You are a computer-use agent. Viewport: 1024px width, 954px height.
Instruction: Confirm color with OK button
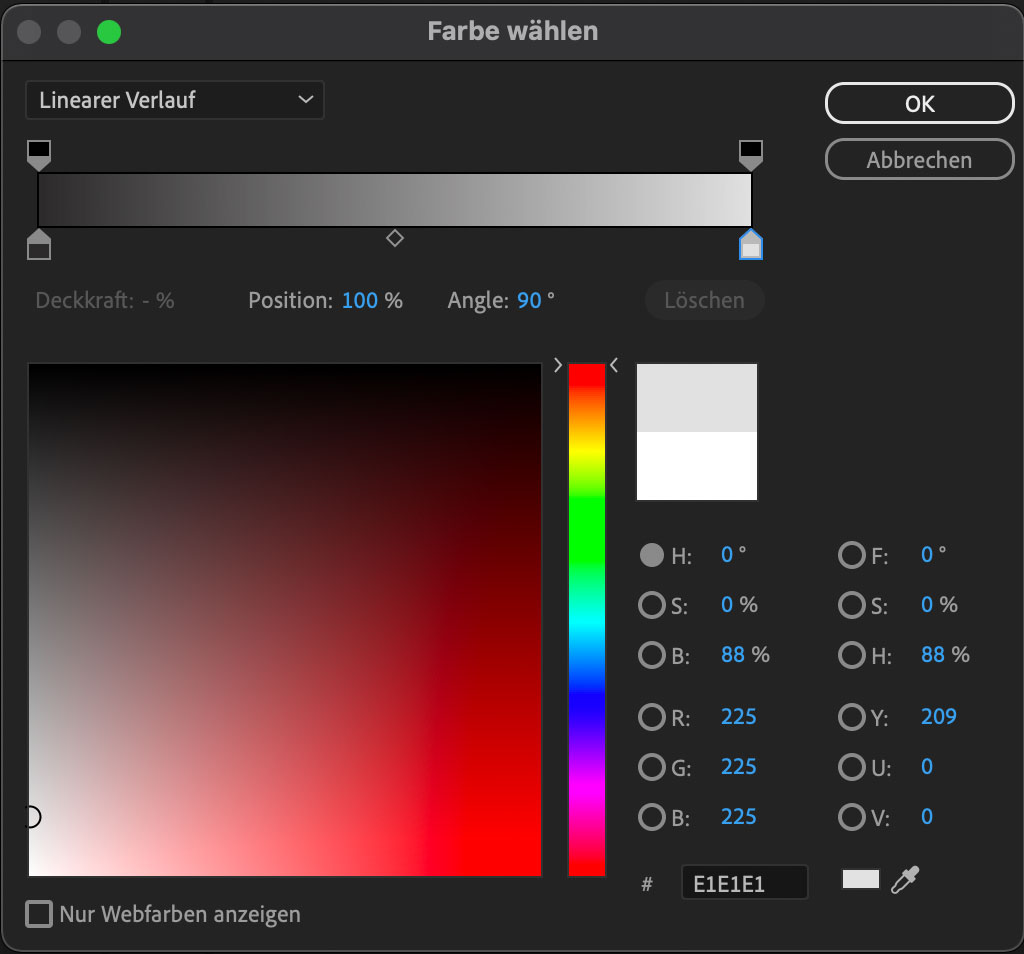pos(919,103)
